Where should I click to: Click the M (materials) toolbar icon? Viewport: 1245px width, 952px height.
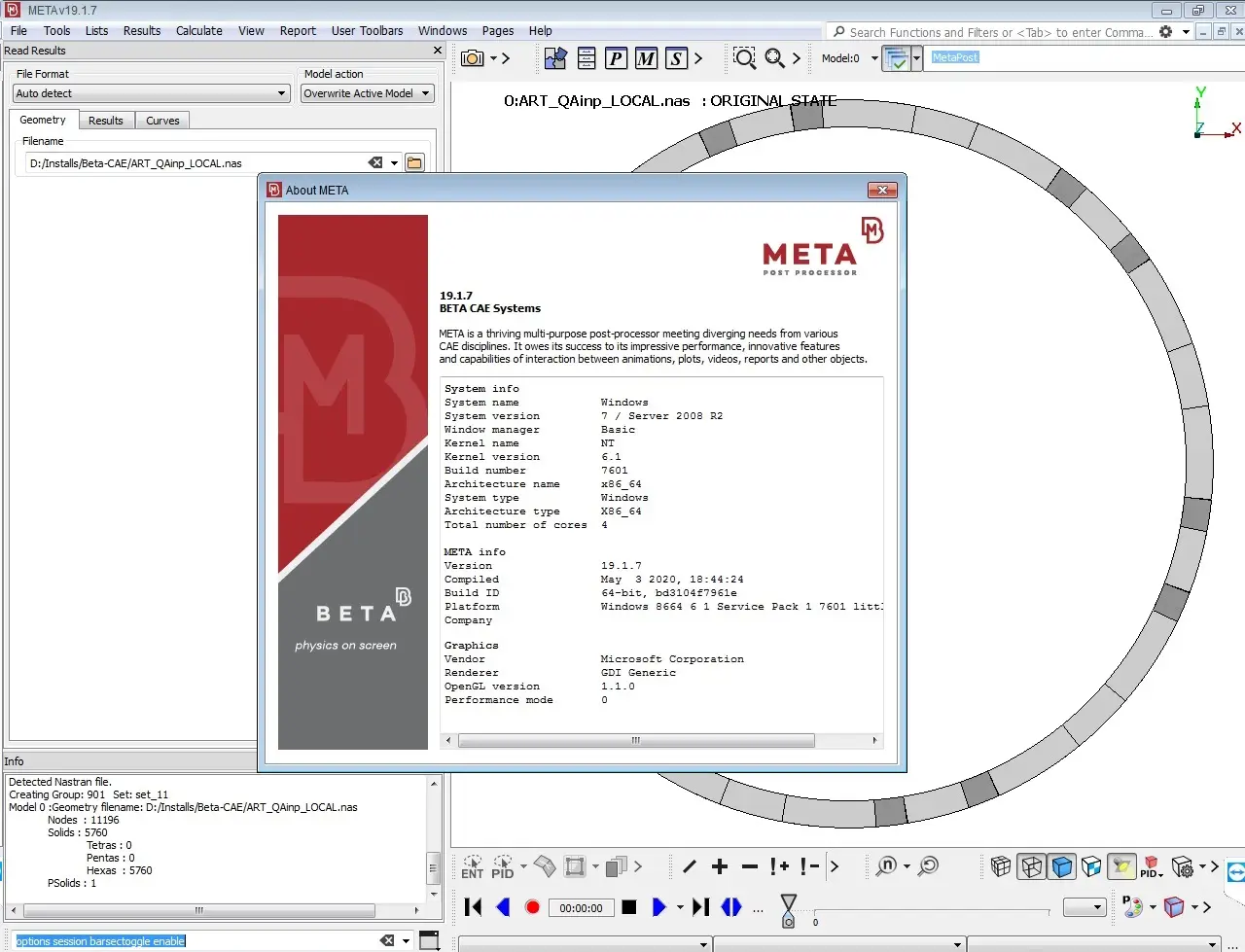pyautogui.click(x=647, y=58)
